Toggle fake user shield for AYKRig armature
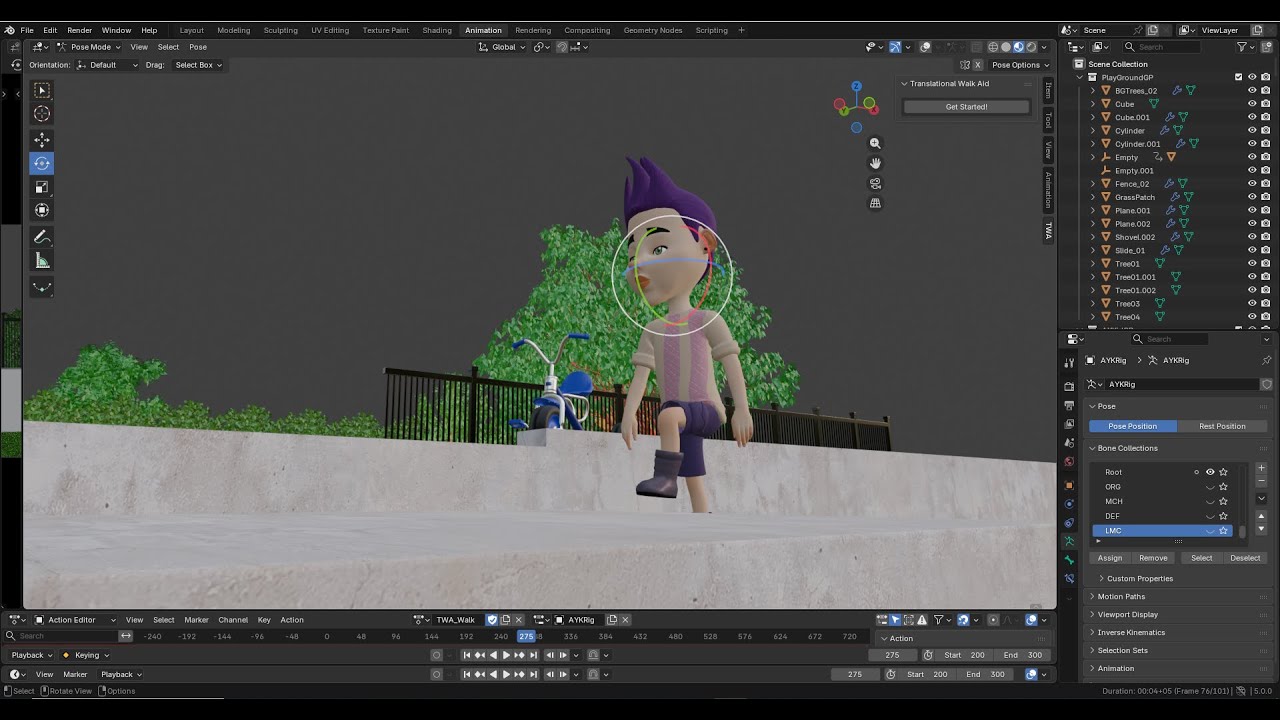 (x=1266, y=384)
